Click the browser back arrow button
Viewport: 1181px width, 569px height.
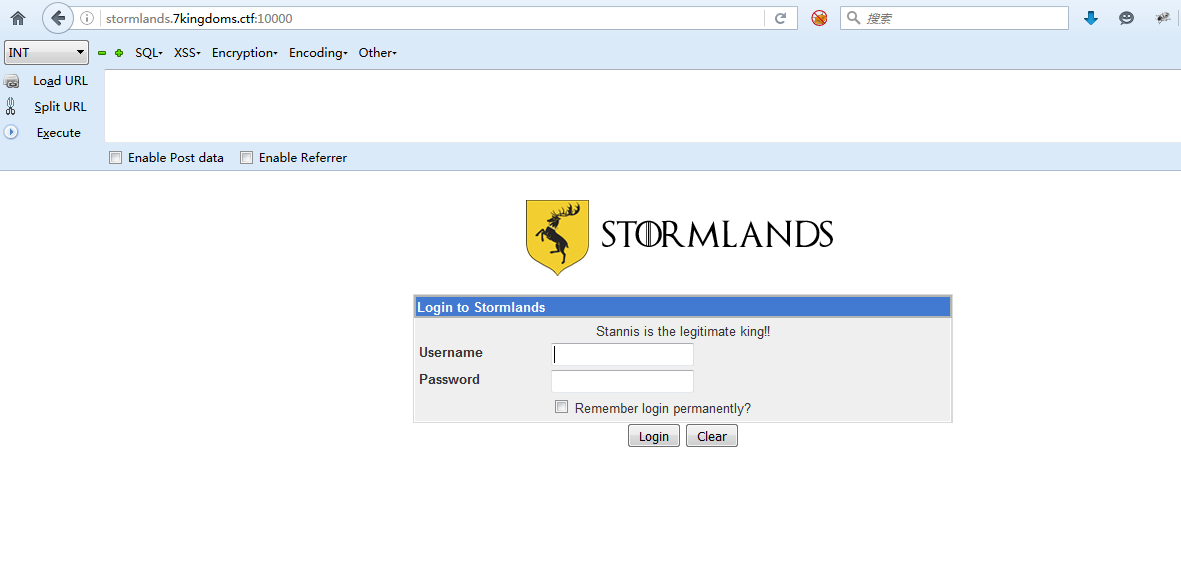(58, 18)
